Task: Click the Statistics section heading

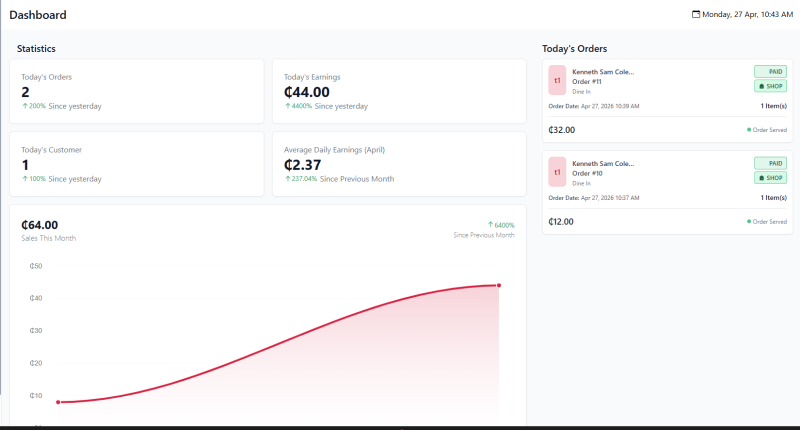Action: [x=36, y=48]
